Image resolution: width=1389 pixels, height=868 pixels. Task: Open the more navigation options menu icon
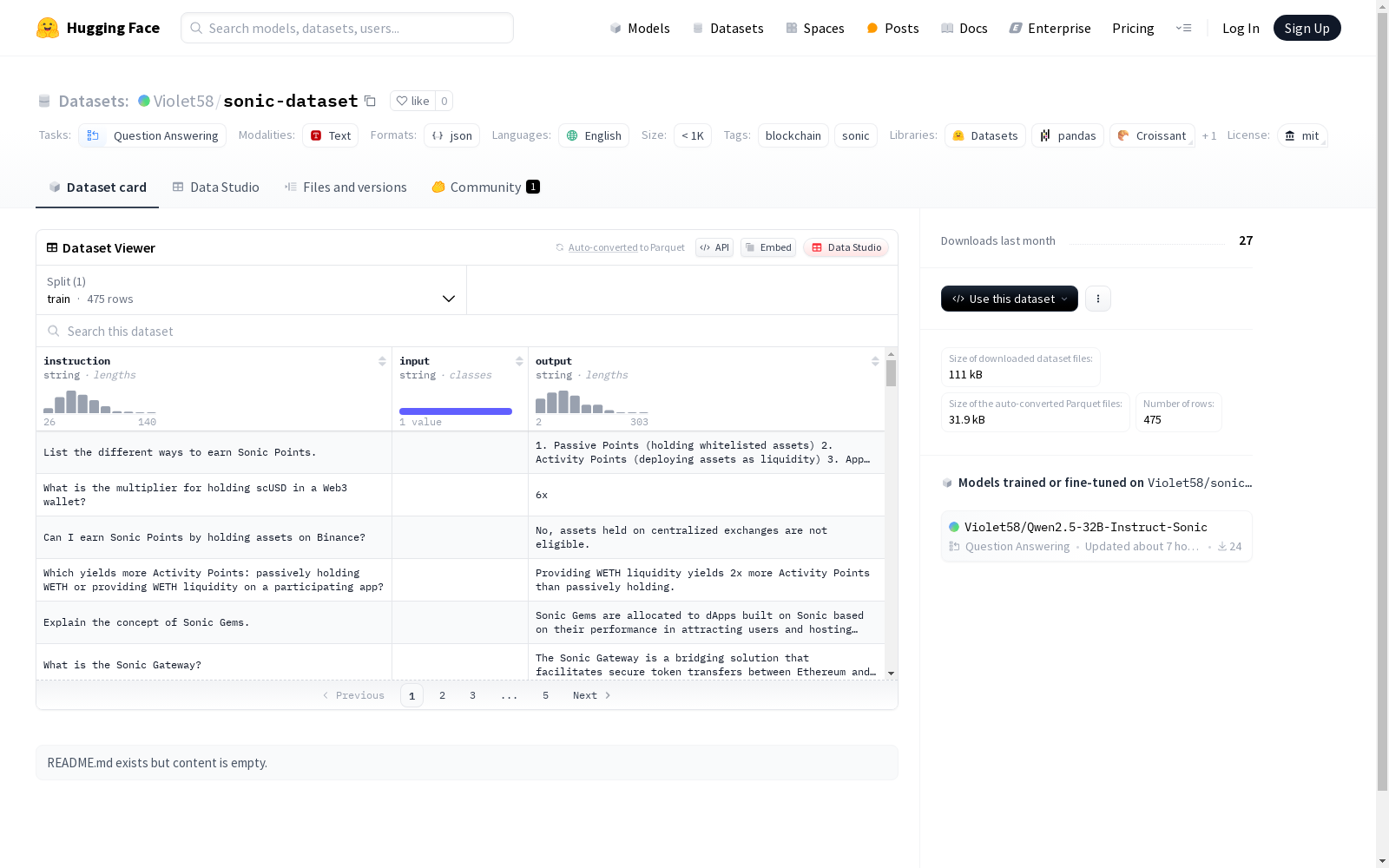[x=1183, y=28]
